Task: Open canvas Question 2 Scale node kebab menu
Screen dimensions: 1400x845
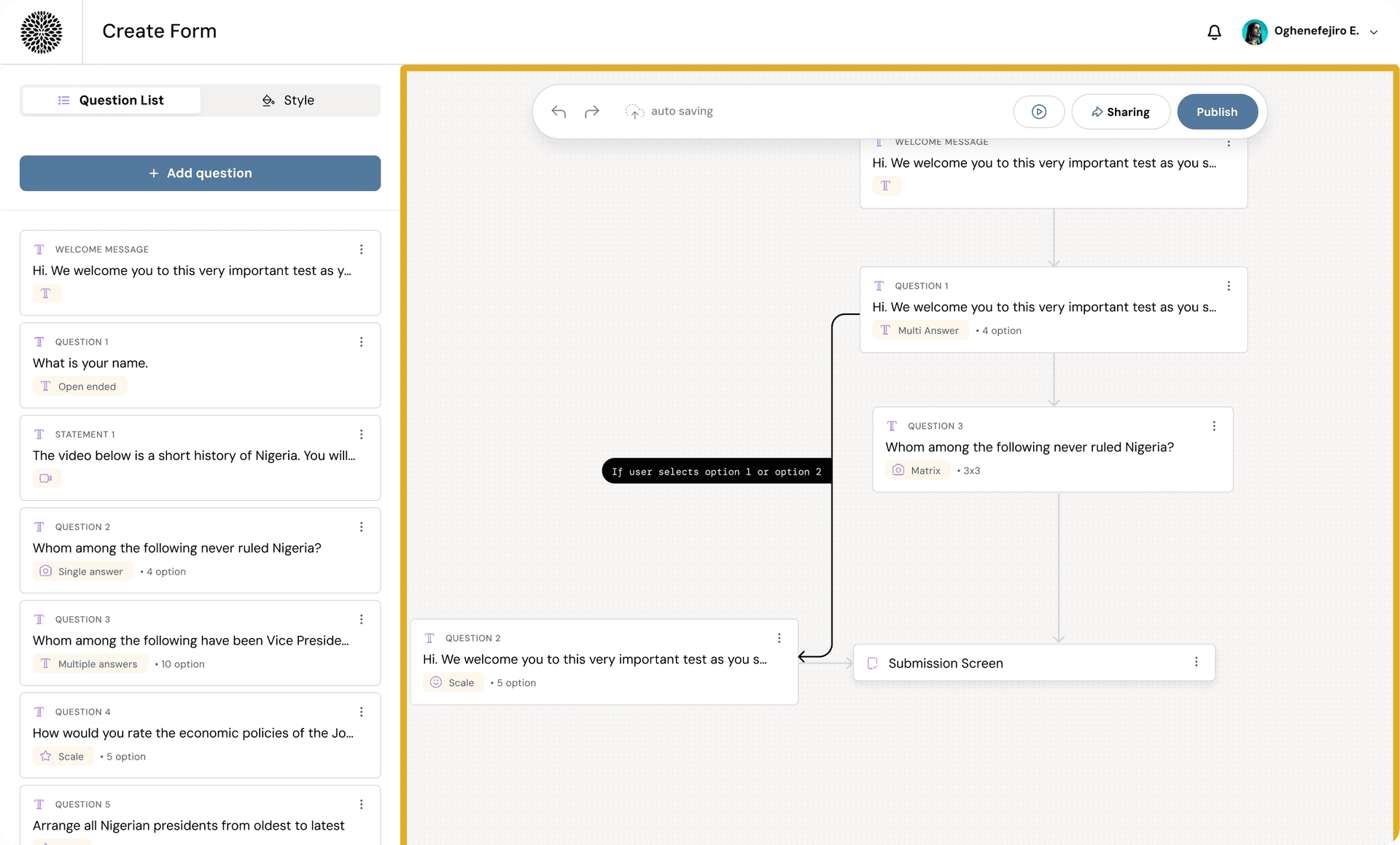Action: (x=779, y=638)
